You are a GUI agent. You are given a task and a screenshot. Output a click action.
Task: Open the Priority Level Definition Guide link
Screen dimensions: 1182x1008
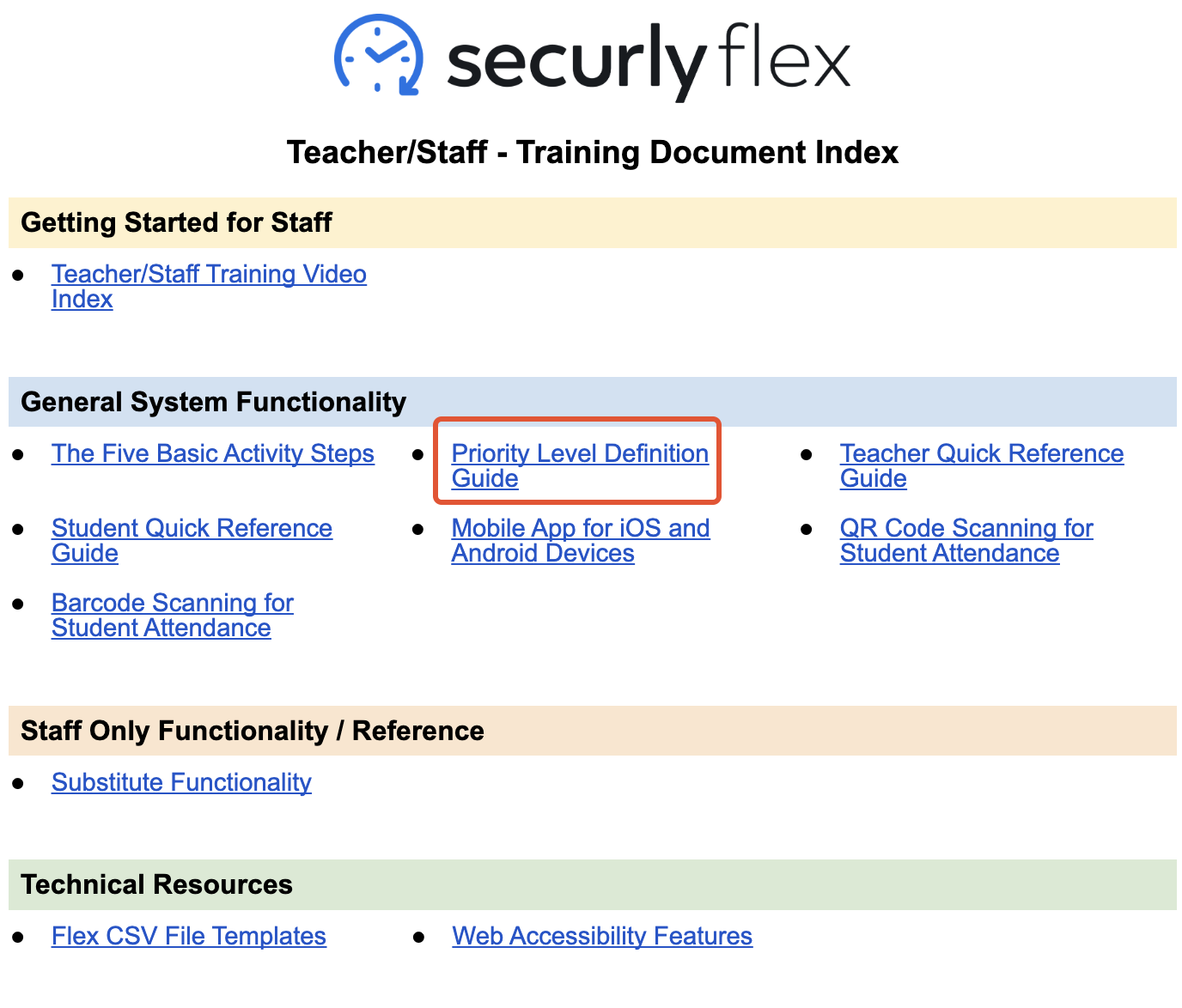580,466
